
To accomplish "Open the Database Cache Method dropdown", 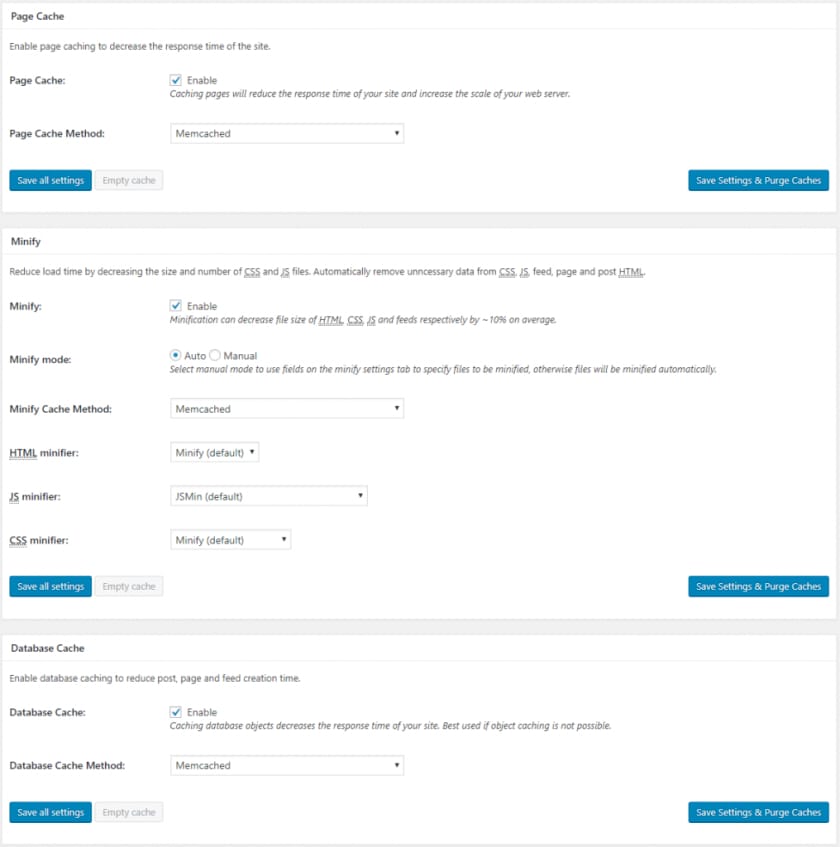I will tap(287, 765).
